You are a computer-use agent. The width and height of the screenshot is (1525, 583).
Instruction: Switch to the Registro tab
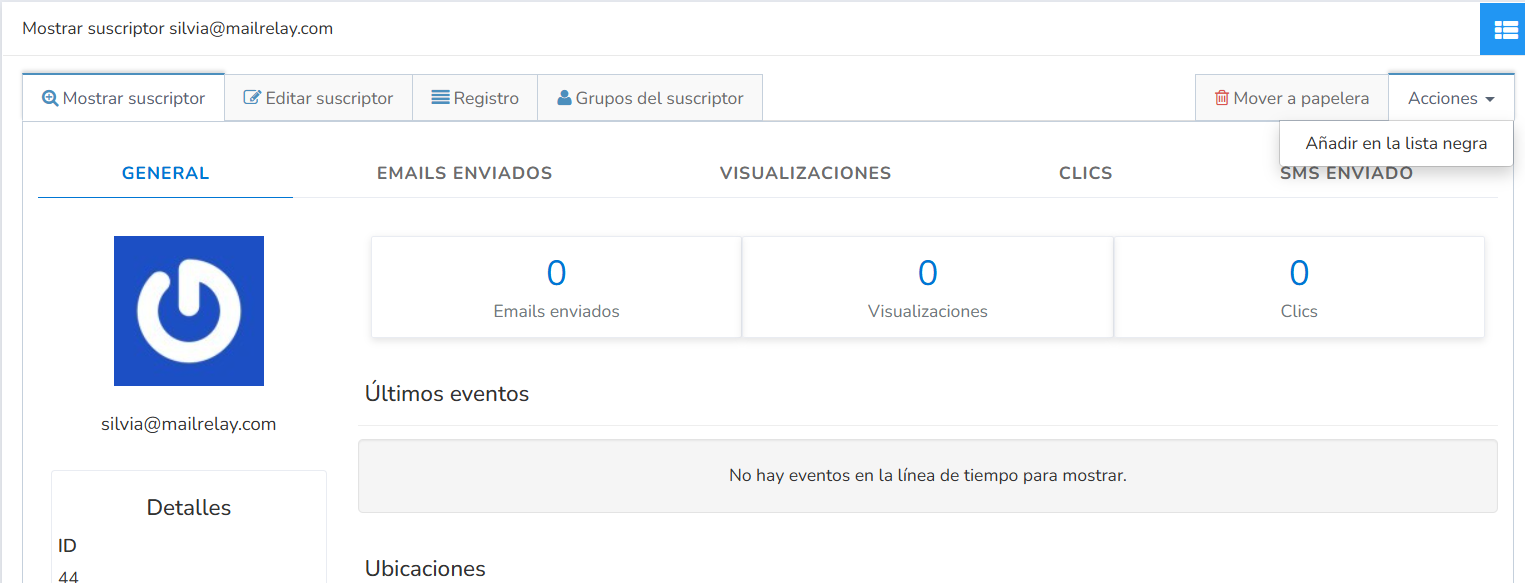[475, 98]
